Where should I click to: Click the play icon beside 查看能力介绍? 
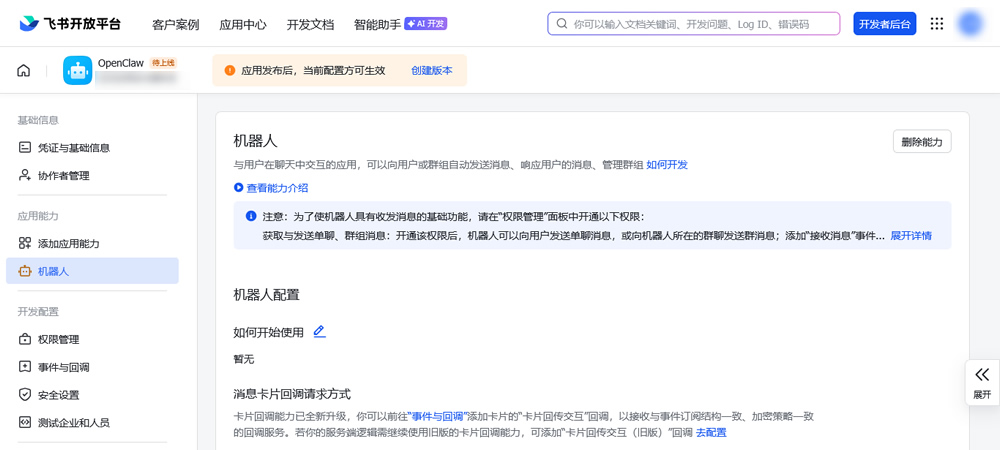point(239,188)
